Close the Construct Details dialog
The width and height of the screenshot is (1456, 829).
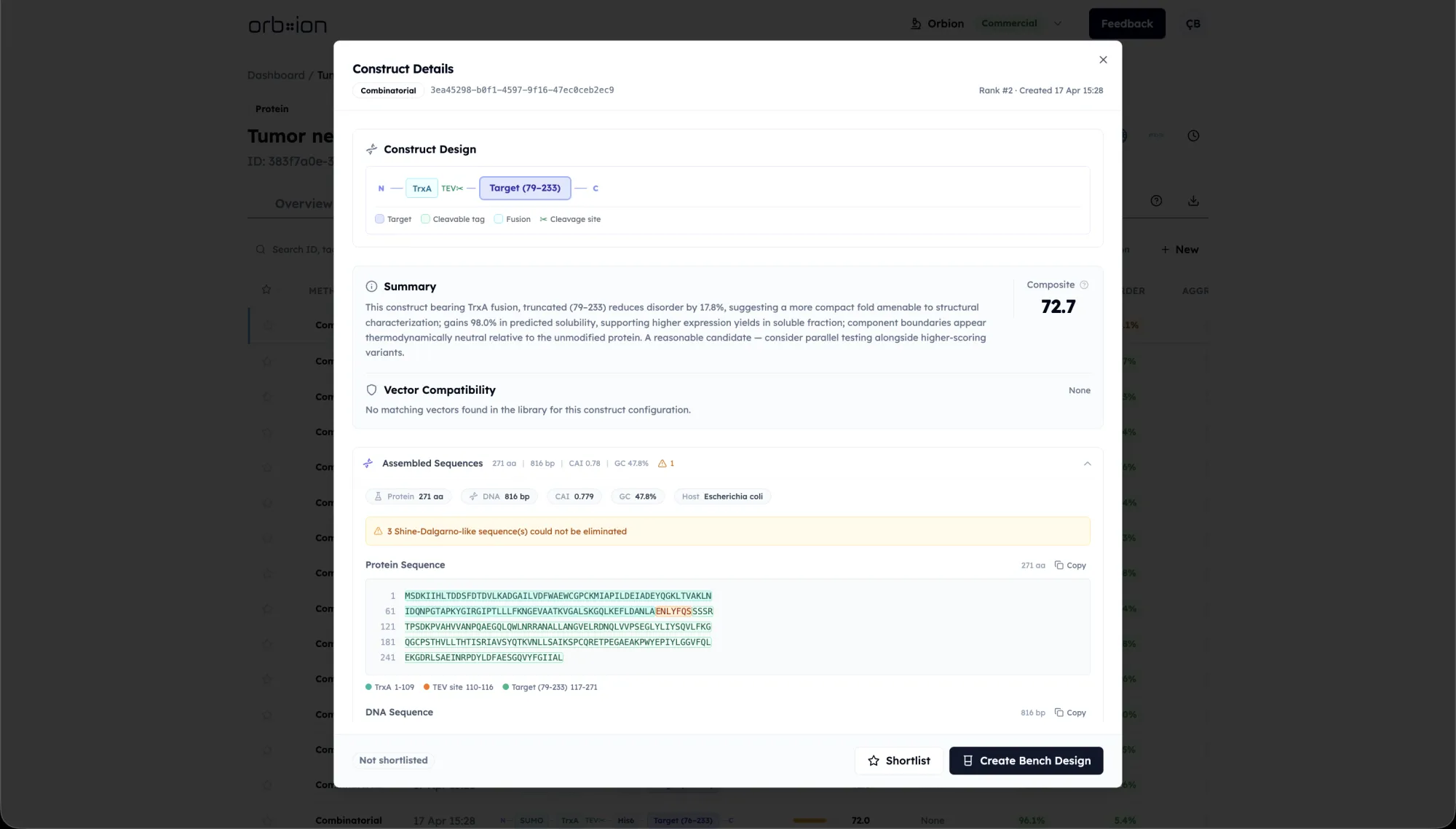pos(1103,60)
